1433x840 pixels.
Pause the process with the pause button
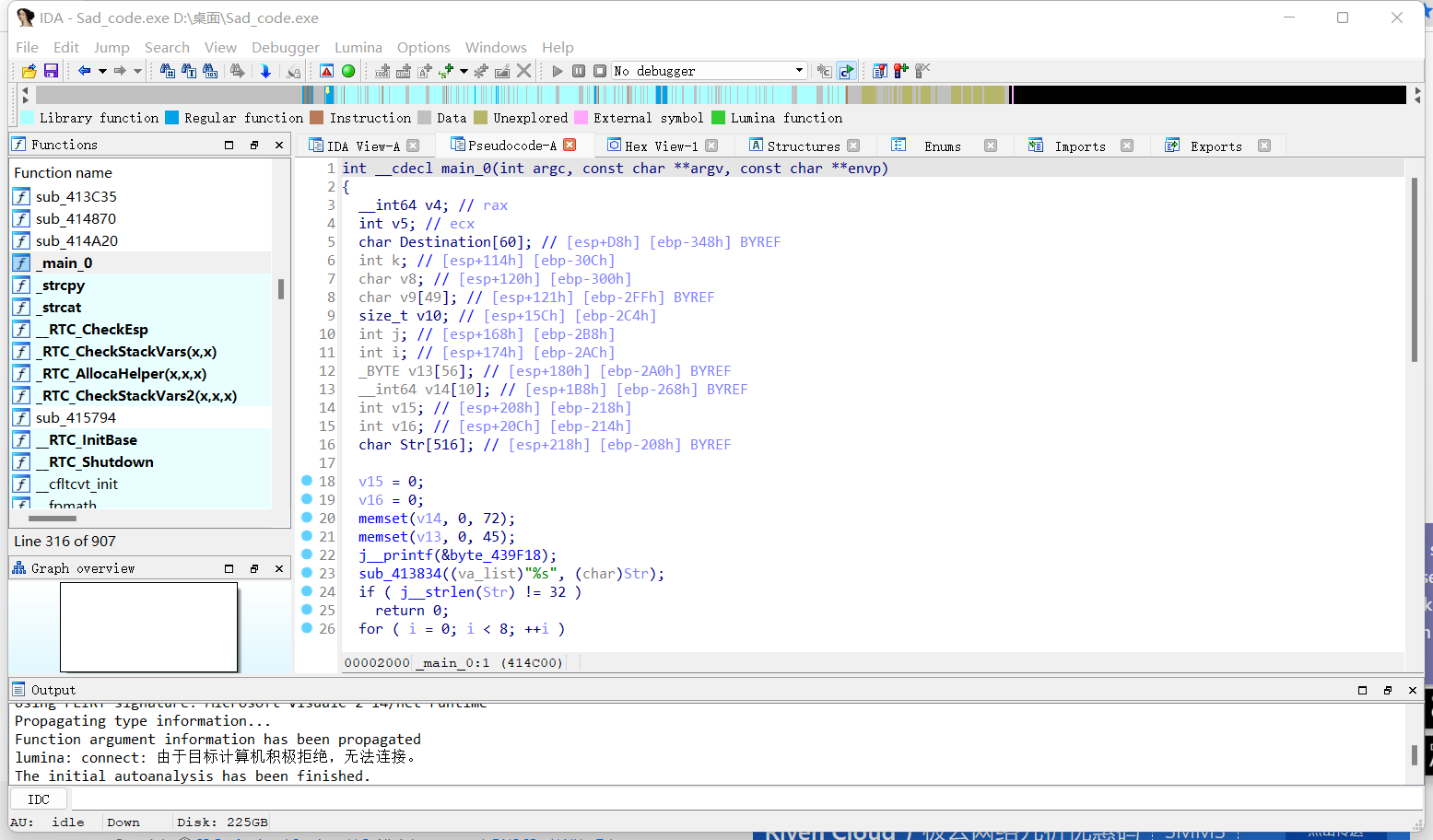pos(579,71)
